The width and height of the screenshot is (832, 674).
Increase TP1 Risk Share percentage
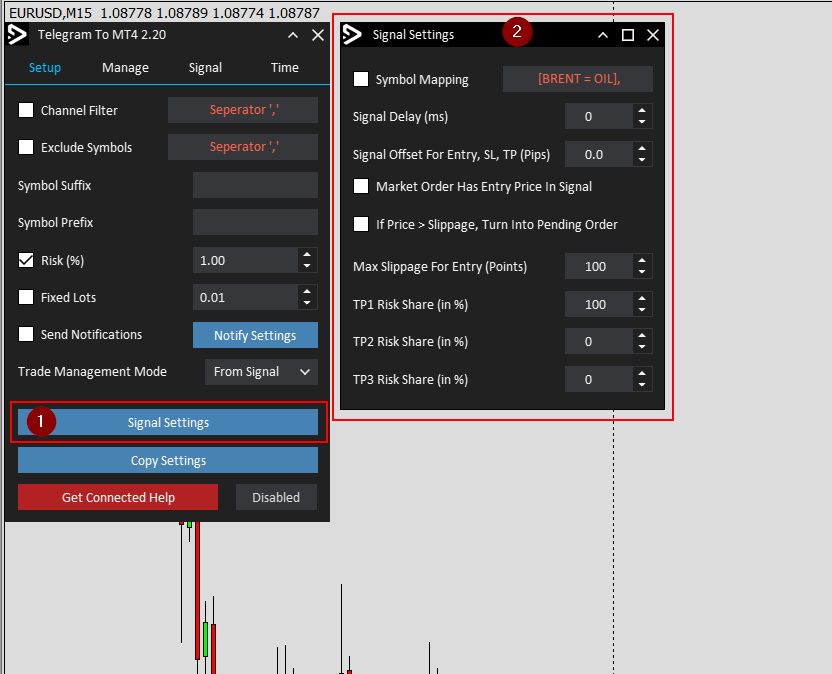coord(642,298)
